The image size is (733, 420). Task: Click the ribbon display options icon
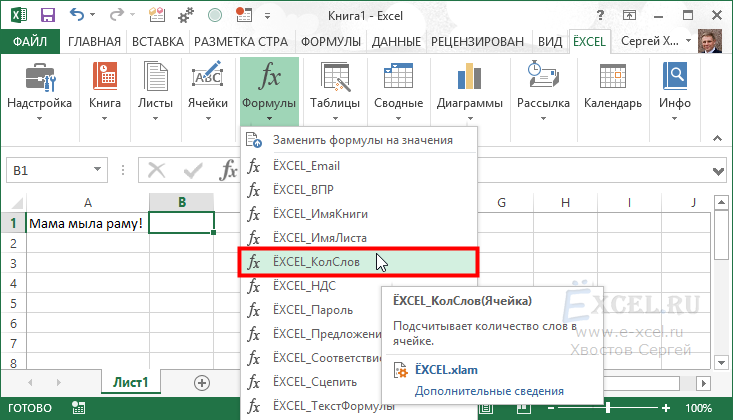(x=629, y=15)
